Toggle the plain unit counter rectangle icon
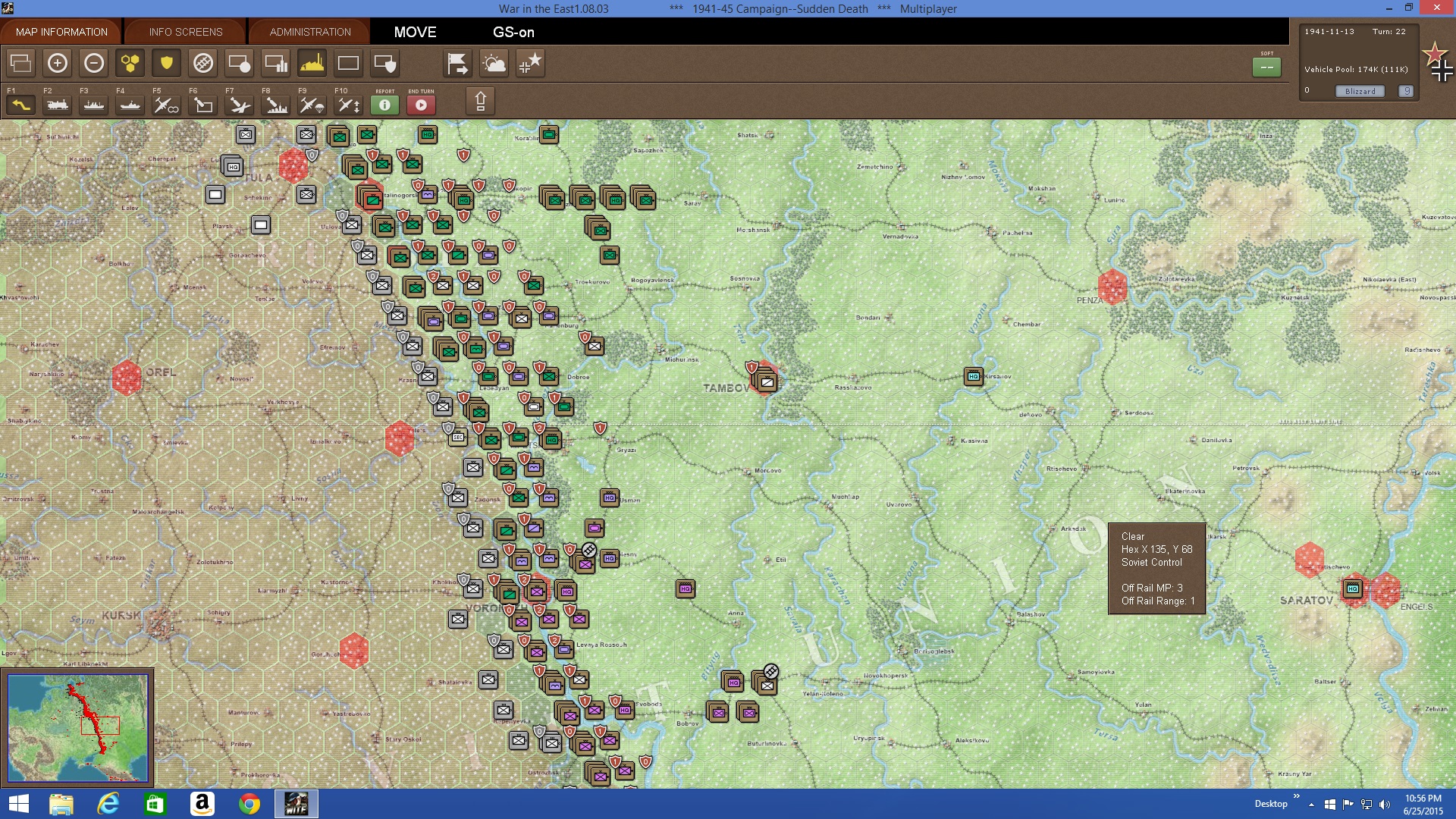The height and width of the screenshot is (819, 1456). tap(348, 63)
